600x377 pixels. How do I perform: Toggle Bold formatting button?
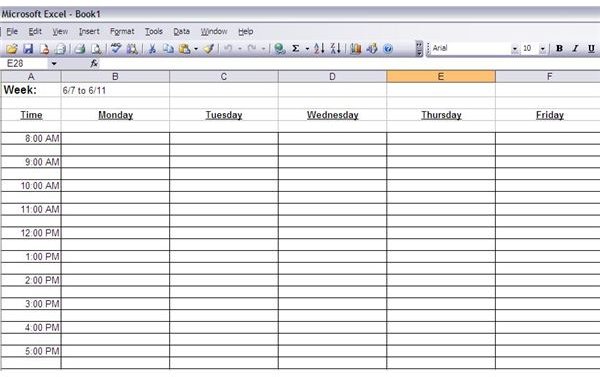559,49
